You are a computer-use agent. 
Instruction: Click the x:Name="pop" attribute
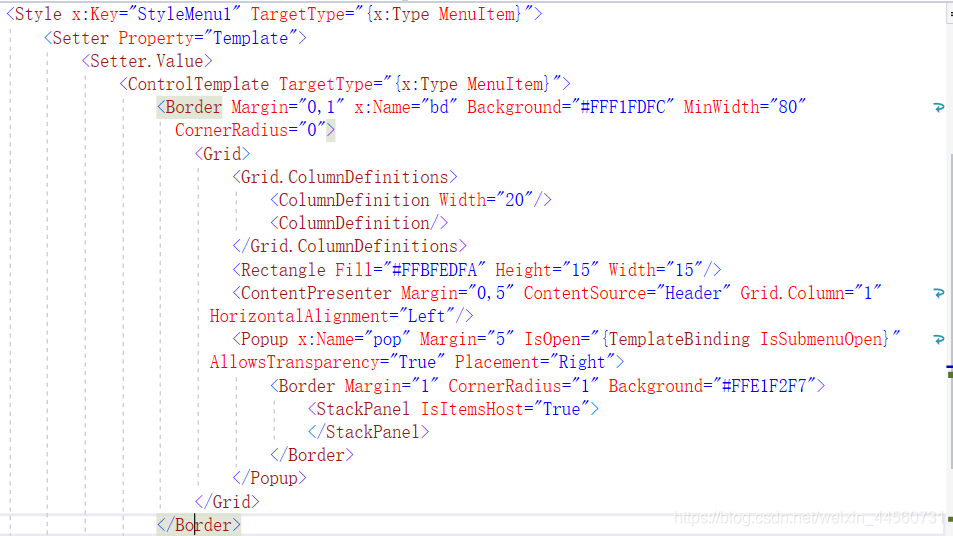(x=354, y=340)
